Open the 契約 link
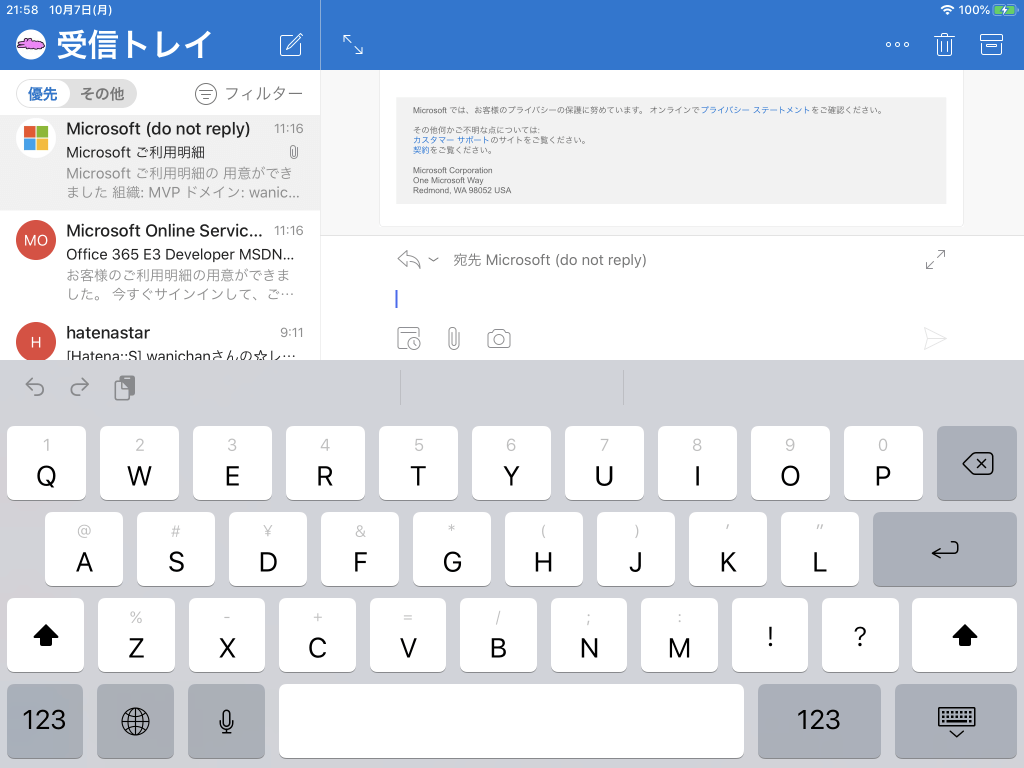 pyautogui.click(x=421, y=150)
